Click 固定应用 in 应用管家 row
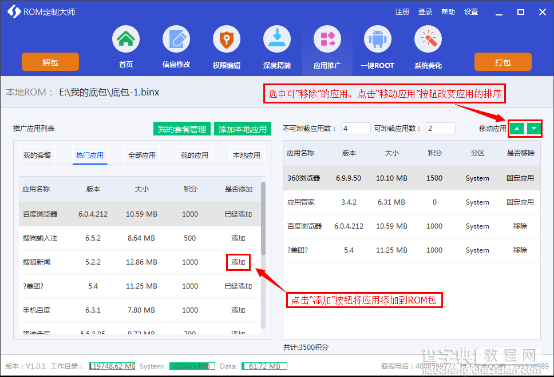The width and height of the screenshot is (554, 377). pos(520,202)
